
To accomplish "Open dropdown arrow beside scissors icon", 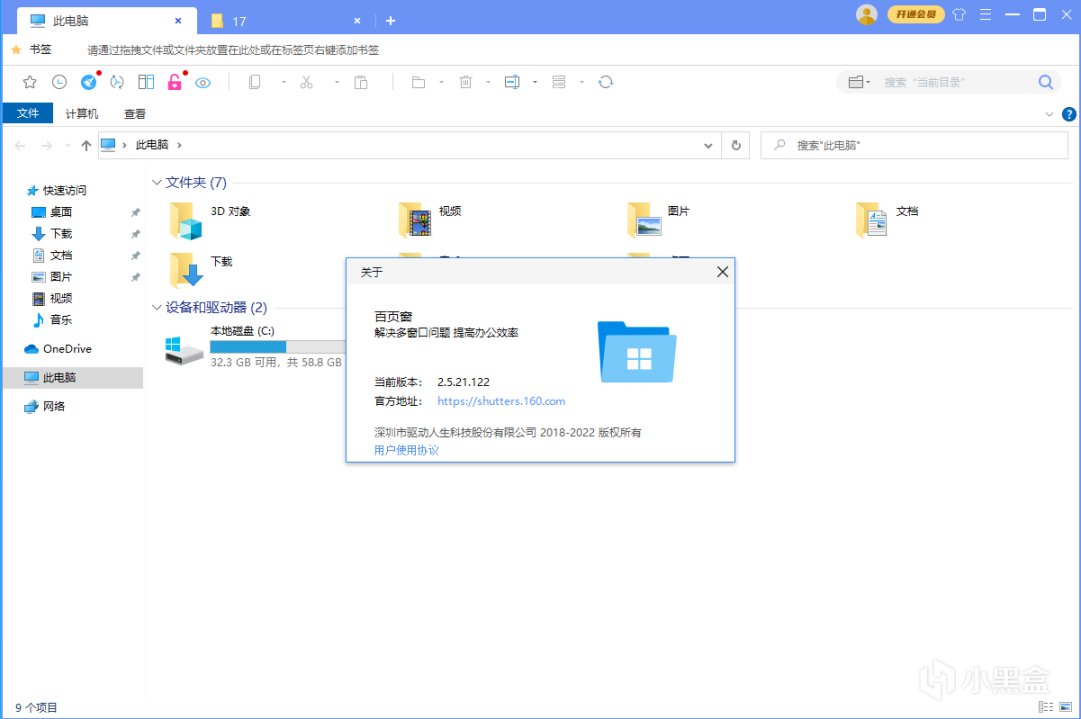I will [x=336, y=82].
